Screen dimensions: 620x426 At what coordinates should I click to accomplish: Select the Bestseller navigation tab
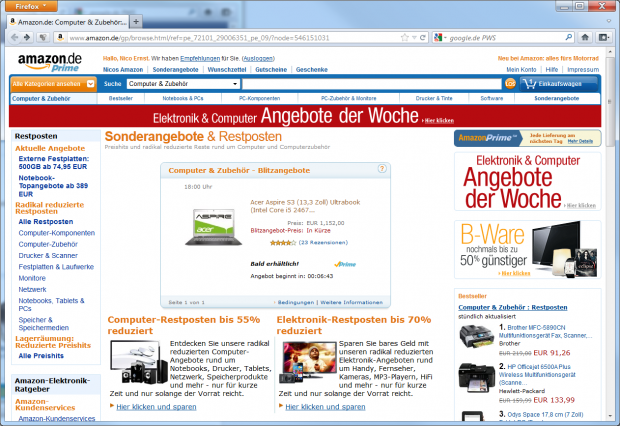point(121,98)
